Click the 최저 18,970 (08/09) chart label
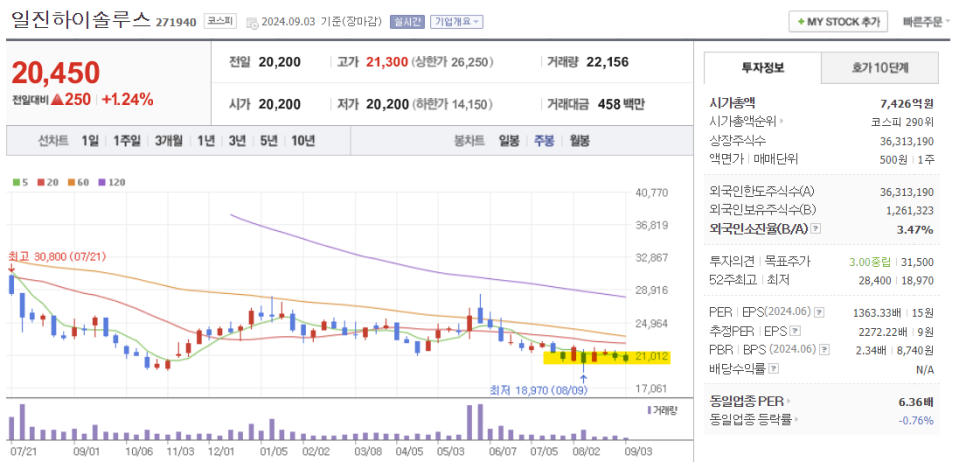The width and height of the screenshot is (966, 462). (538, 390)
